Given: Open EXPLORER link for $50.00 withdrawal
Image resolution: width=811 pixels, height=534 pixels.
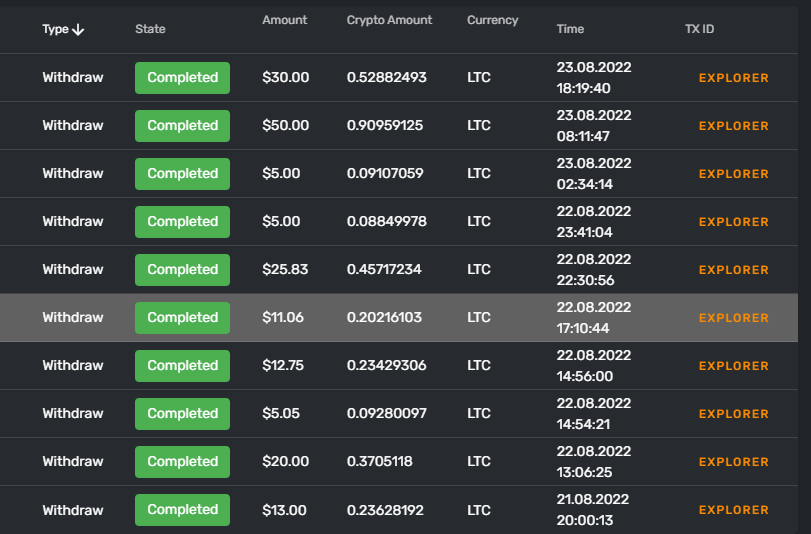Looking at the screenshot, I should click(733, 126).
